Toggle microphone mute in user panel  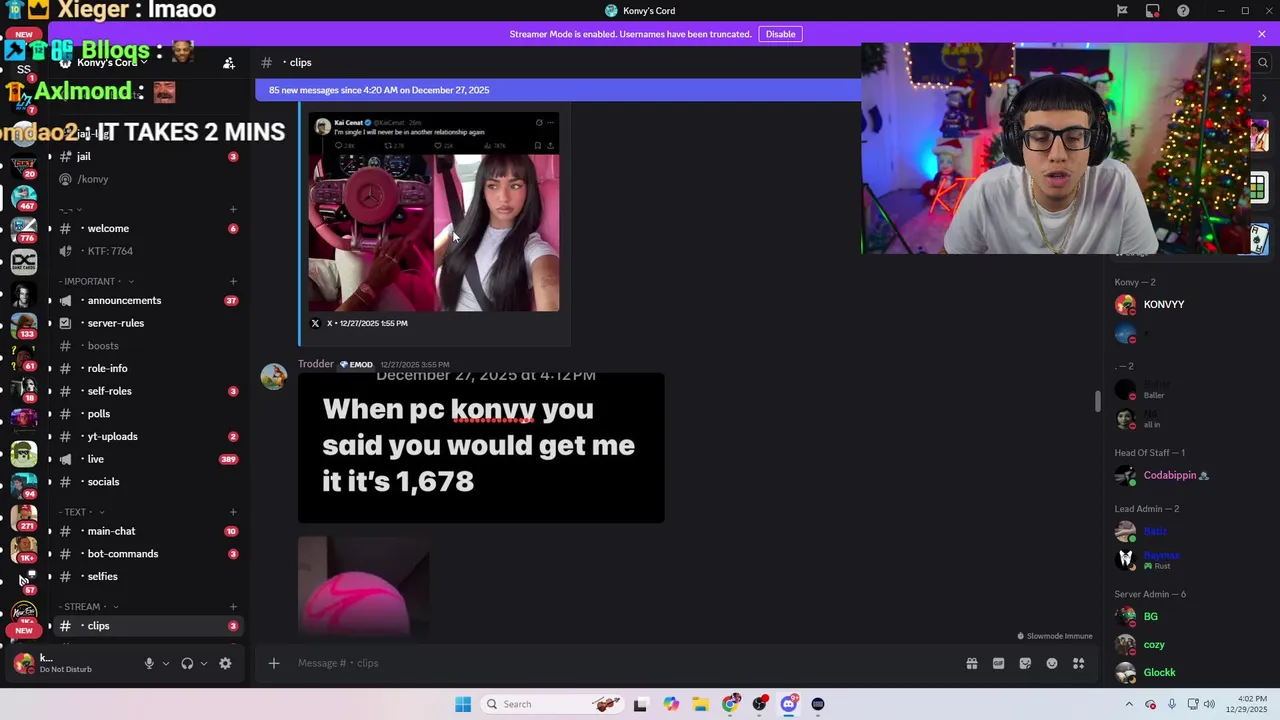pyautogui.click(x=149, y=663)
